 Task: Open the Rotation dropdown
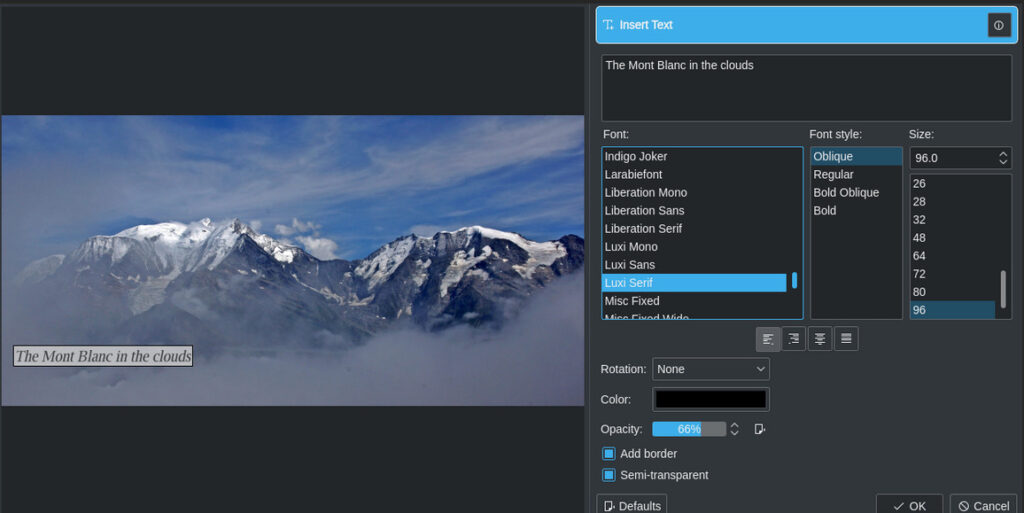pos(711,369)
